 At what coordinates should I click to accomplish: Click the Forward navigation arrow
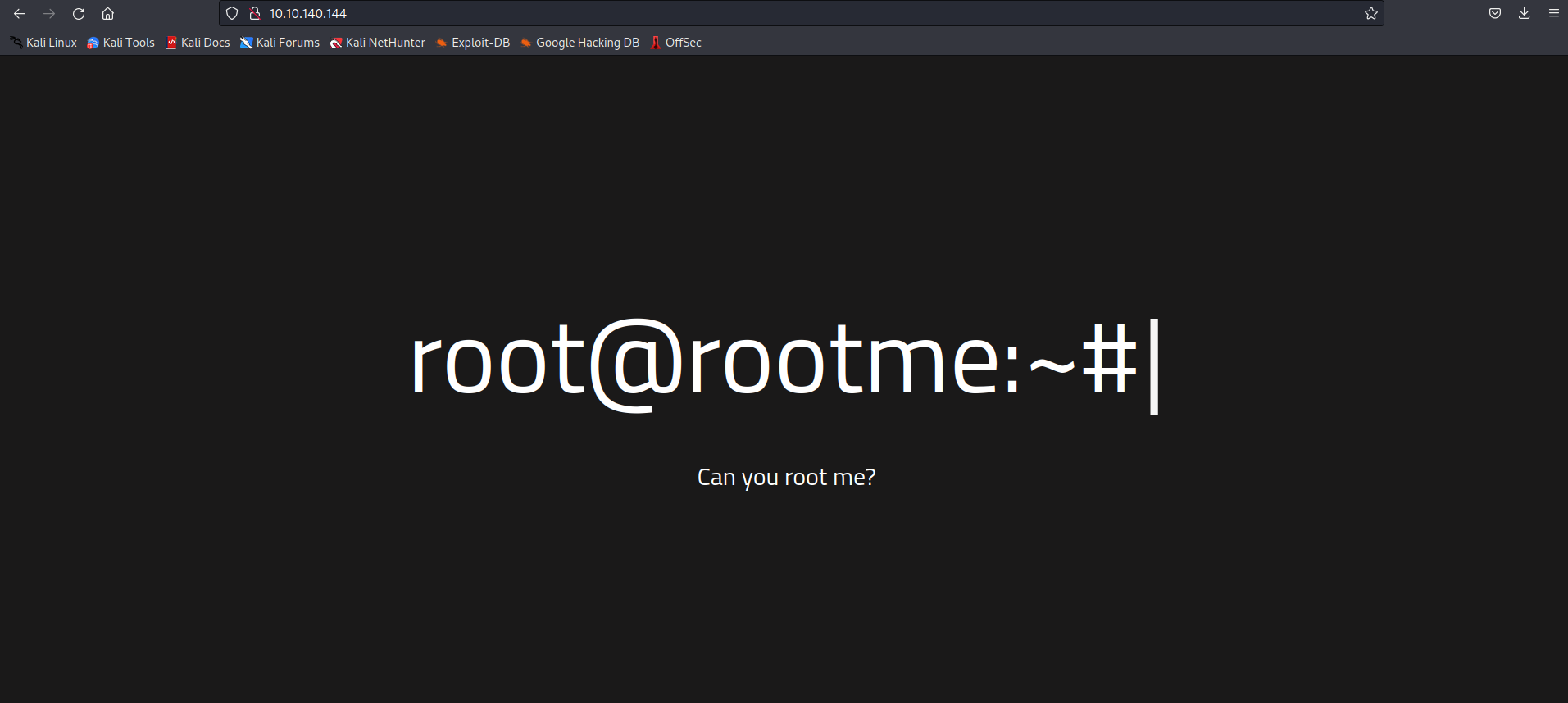pyautogui.click(x=49, y=13)
